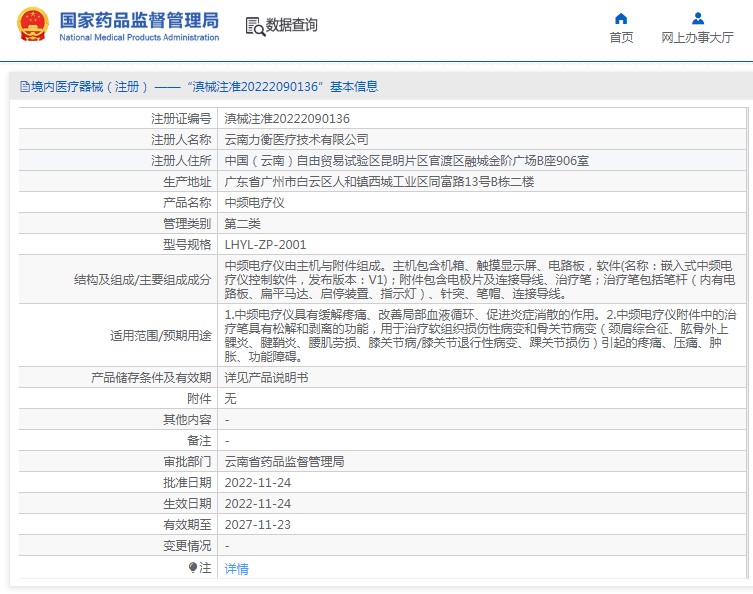Image resolution: width=753 pixels, height=594 pixels.
Task: Select approval department 云南省药品监督管理局
Action: (284, 461)
